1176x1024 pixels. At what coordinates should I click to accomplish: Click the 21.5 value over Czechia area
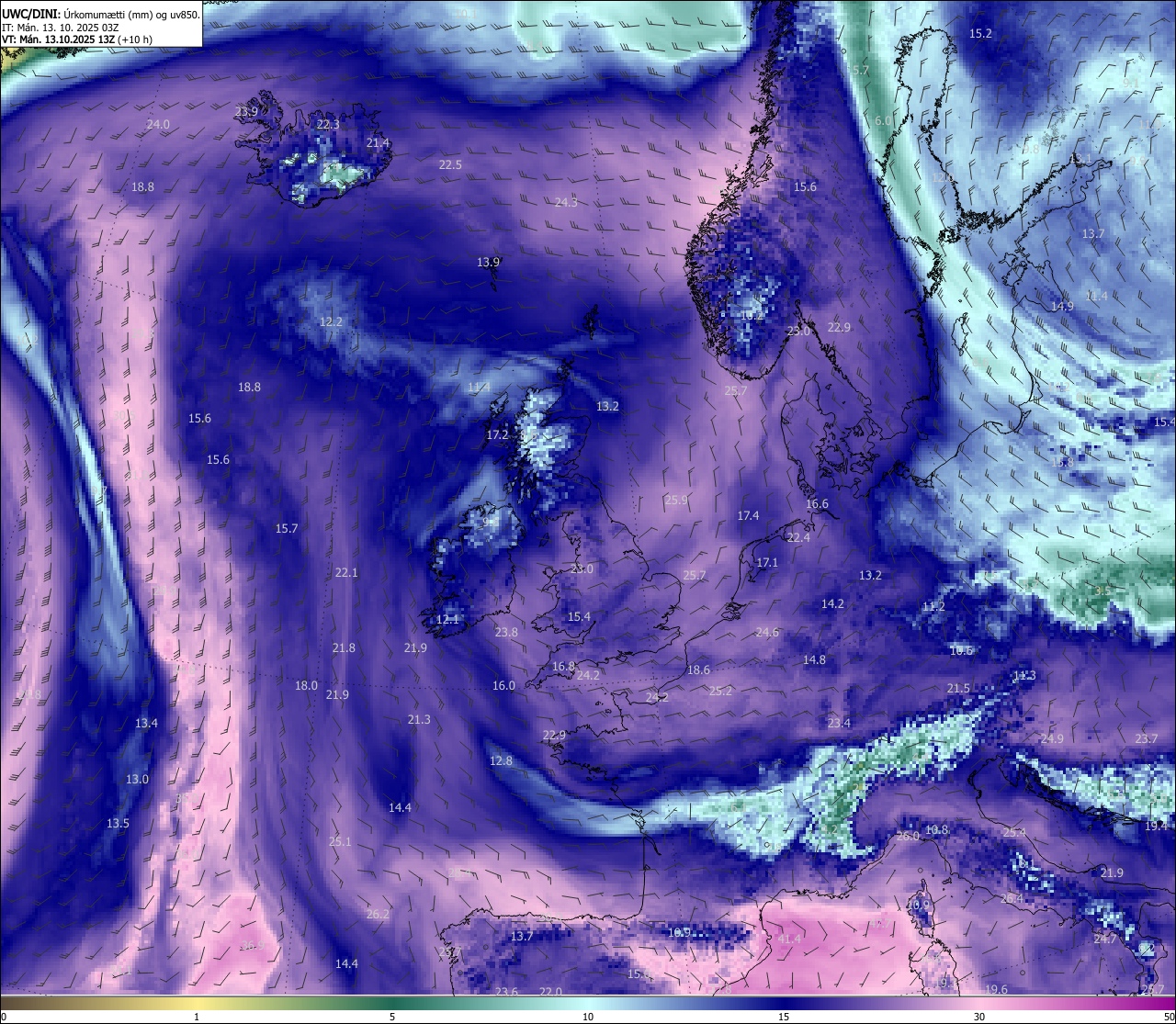click(958, 688)
